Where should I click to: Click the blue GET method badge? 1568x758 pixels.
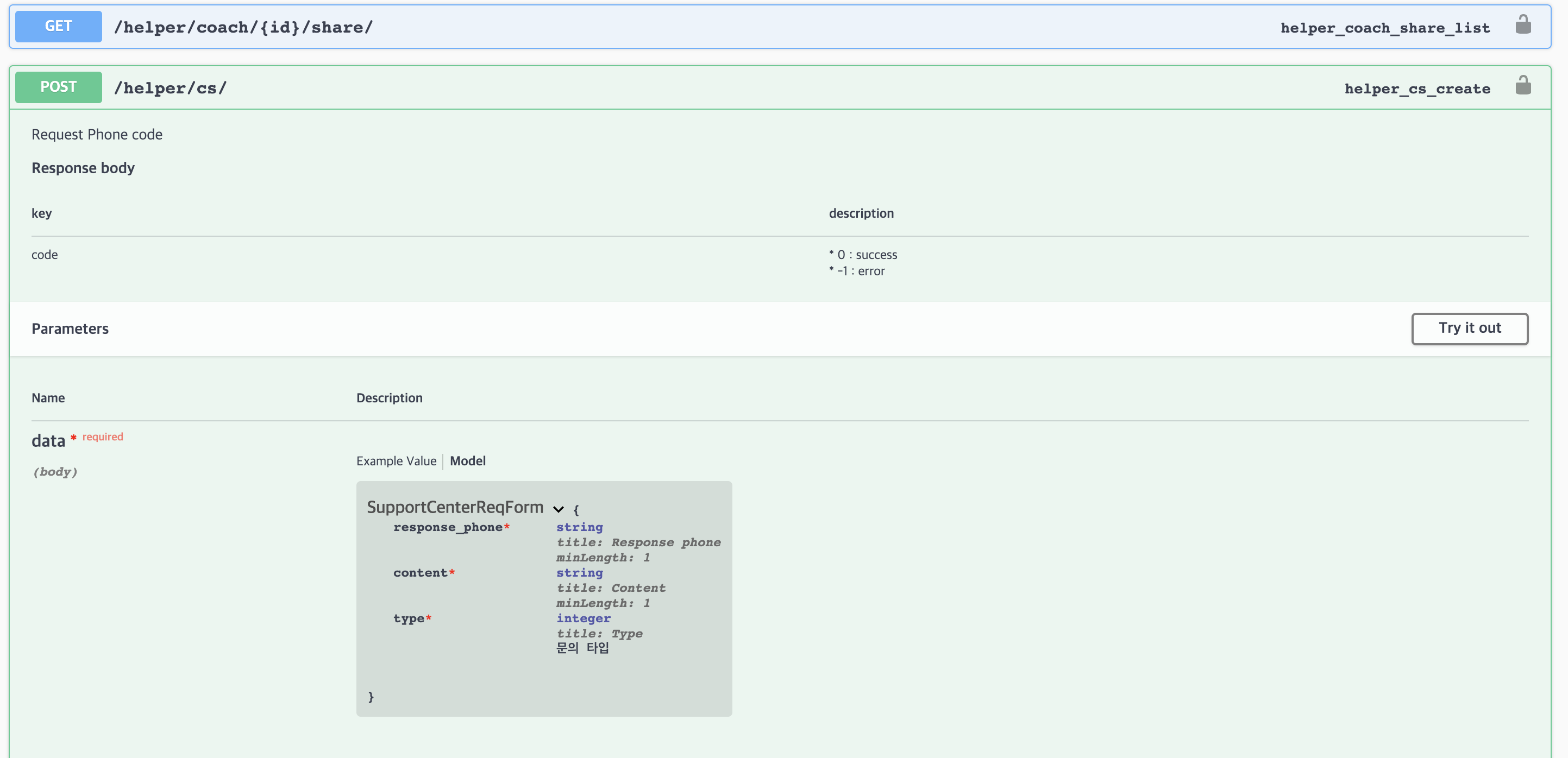click(x=59, y=26)
